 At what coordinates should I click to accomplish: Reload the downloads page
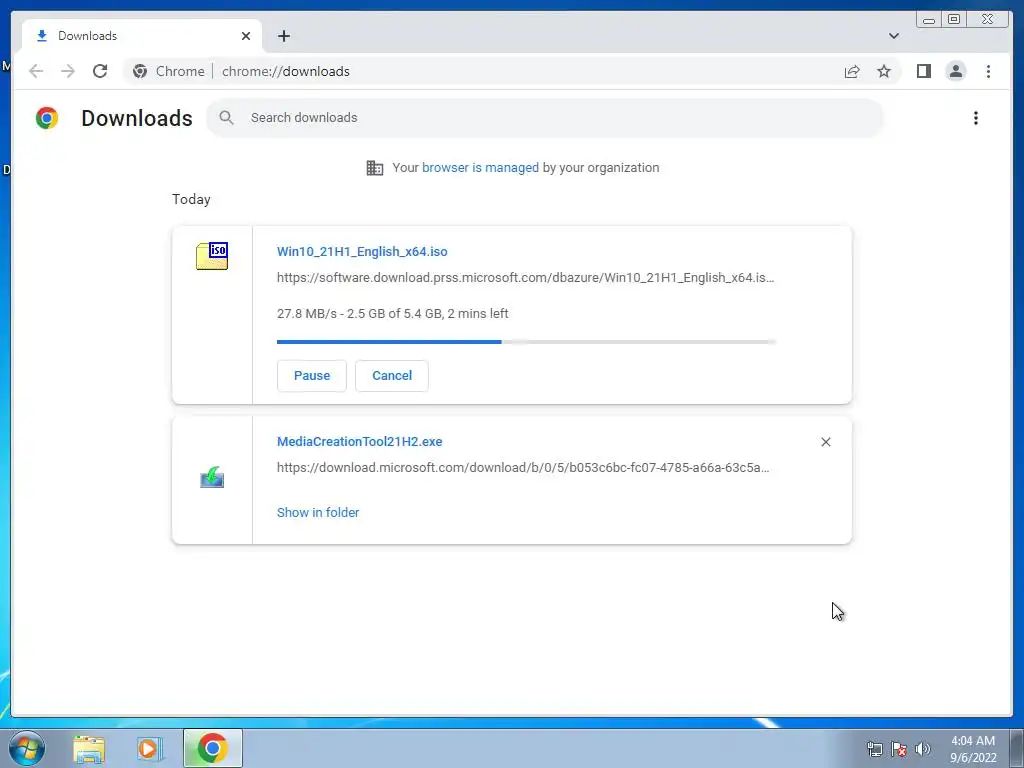(100, 71)
